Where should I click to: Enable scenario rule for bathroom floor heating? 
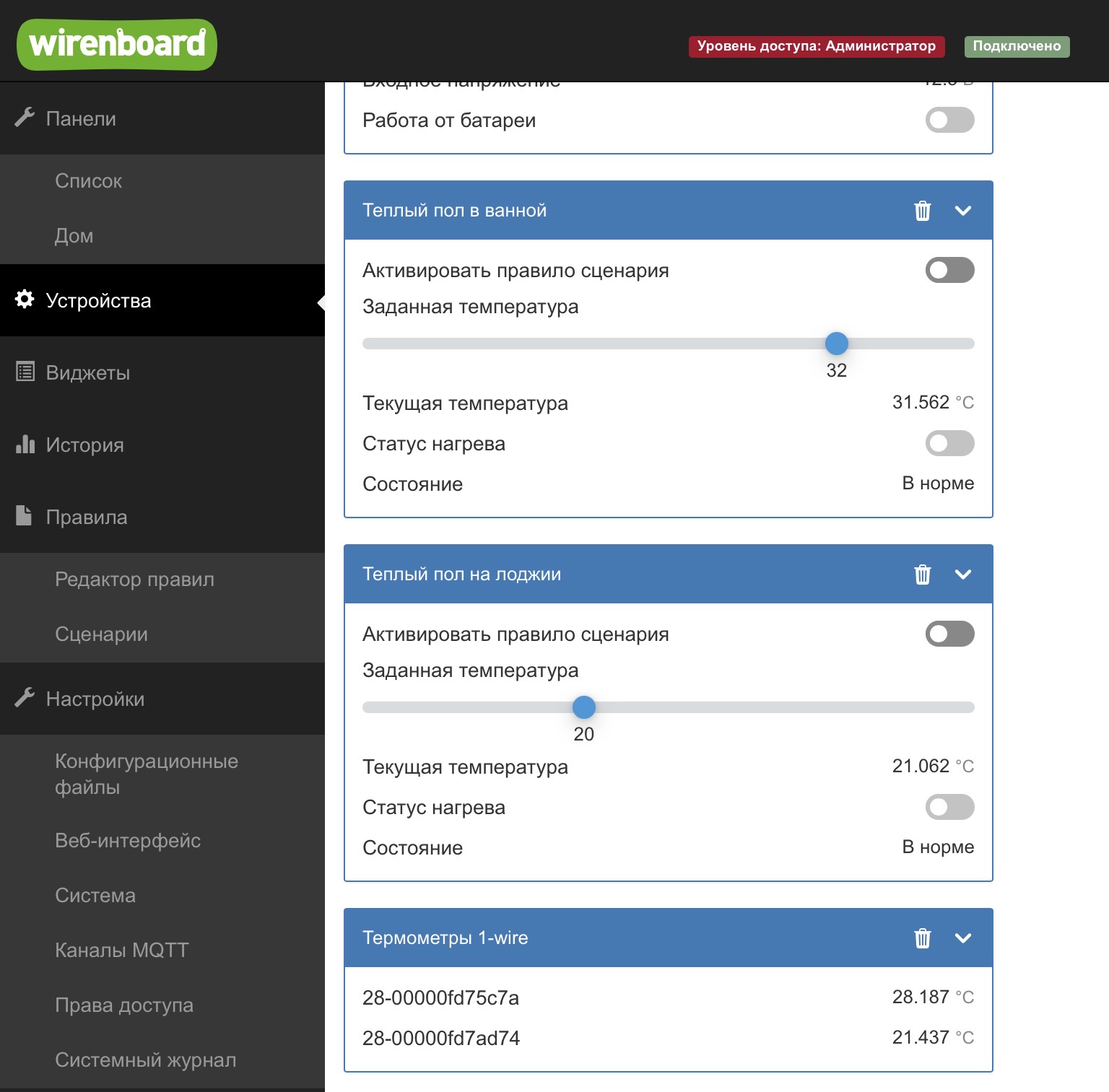click(x=949, y=270)
